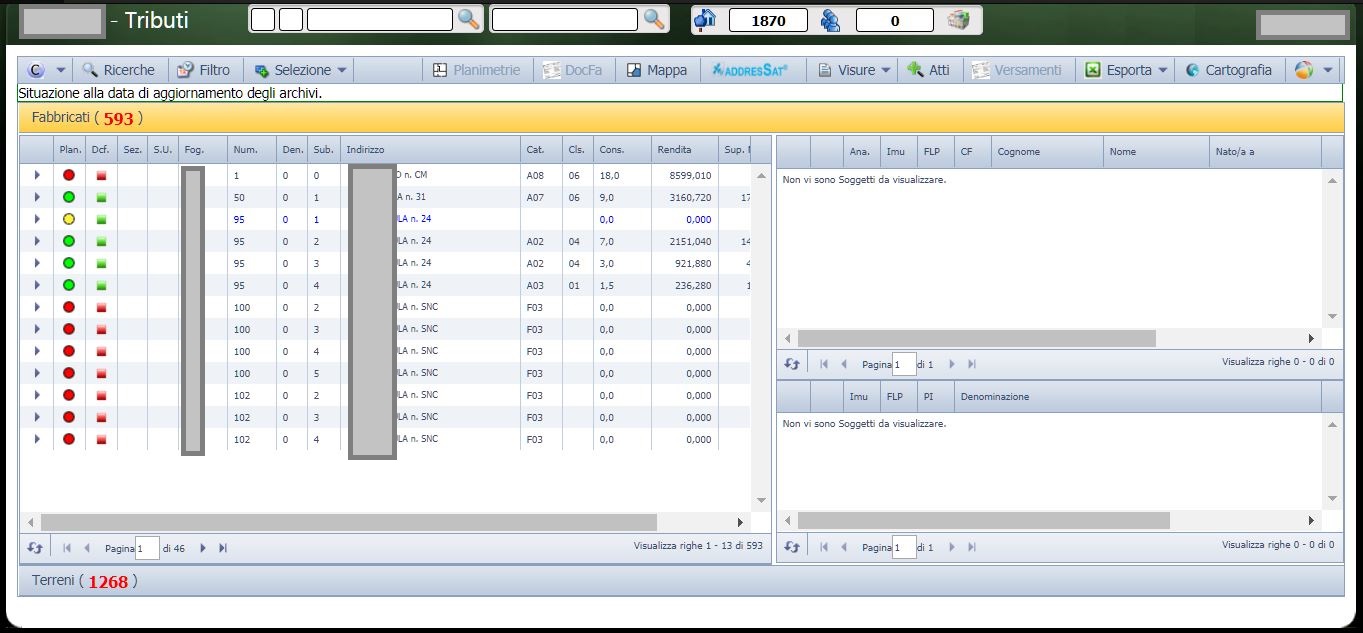Viewport: 1363px width, 633px height.
Task: Sort the lower grid by Denominazione column
Action: [x=1138, y=397]
